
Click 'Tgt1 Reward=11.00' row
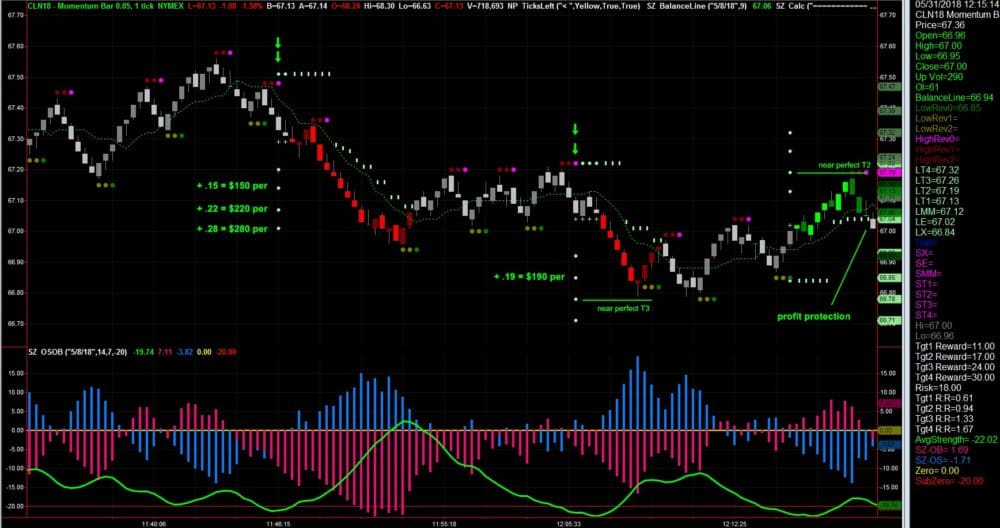point(955,346)
